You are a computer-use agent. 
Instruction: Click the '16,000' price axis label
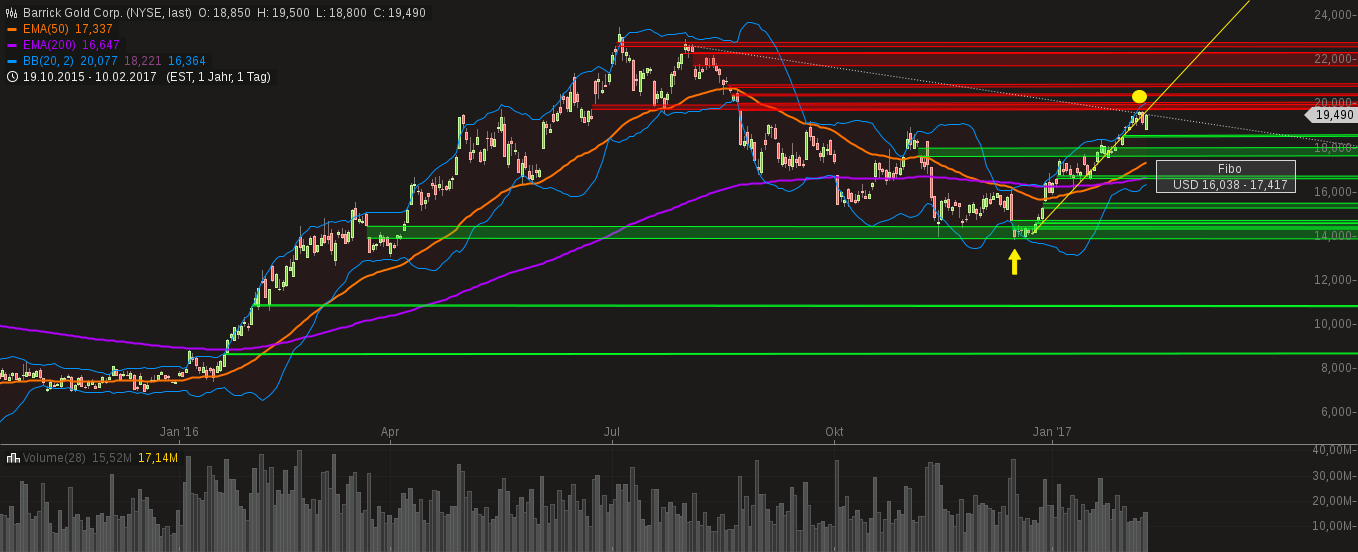[x=1333, y=192]
